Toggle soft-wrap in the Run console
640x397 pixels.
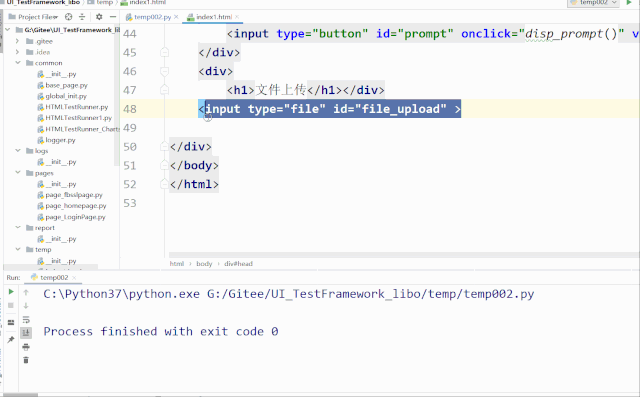(x=26, y=319)
